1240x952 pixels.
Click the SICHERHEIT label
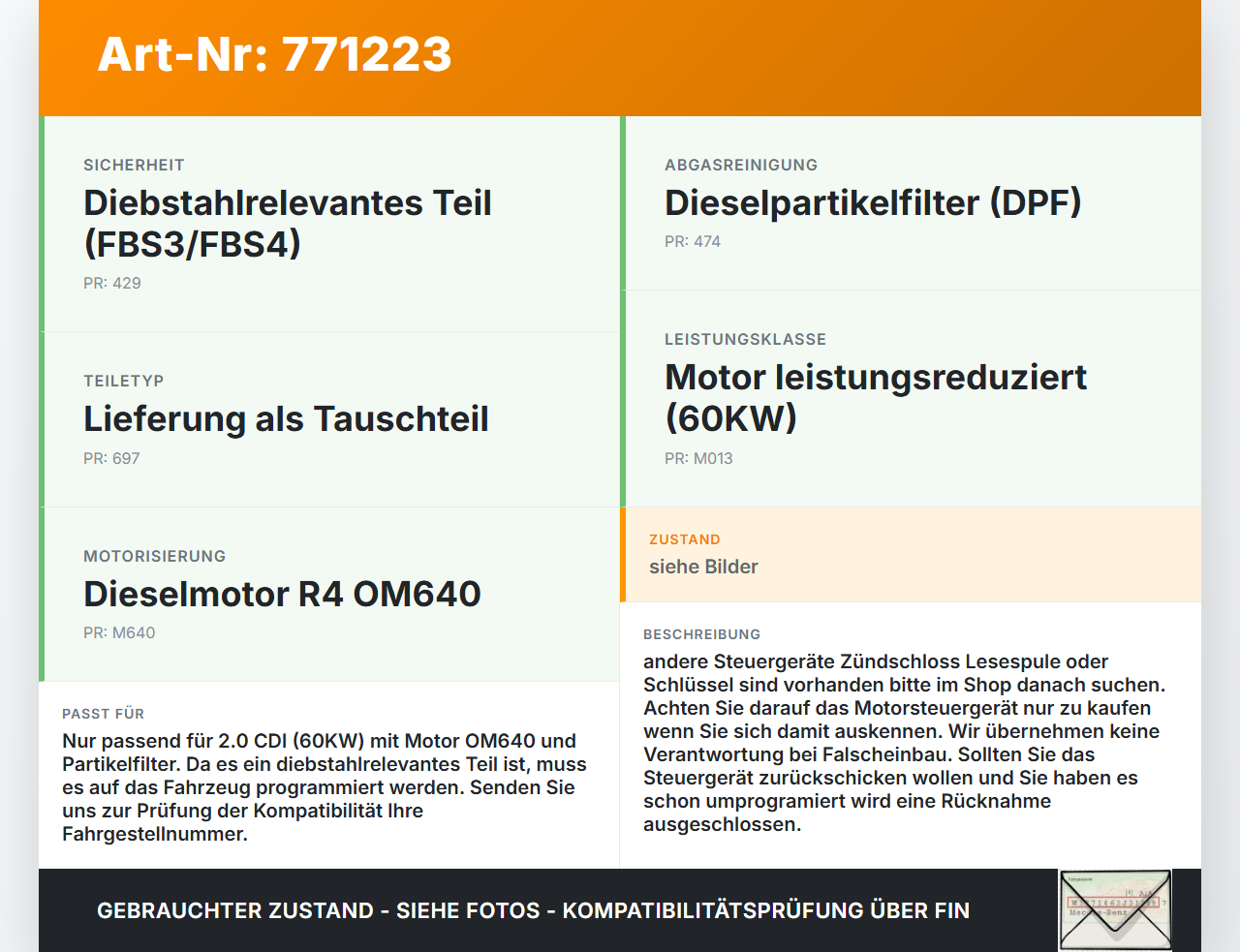click(x=134, y=166)
